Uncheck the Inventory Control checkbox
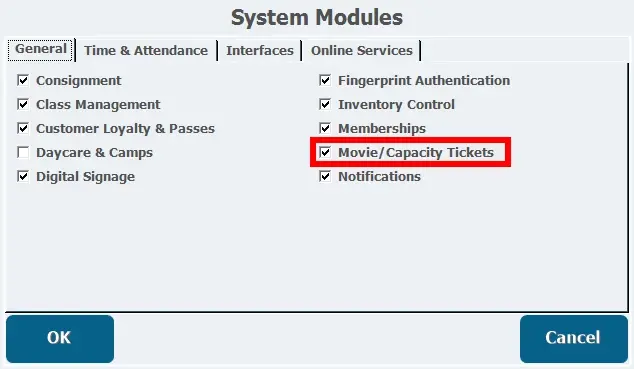634x369 pixels. click(x=325, y=104)
